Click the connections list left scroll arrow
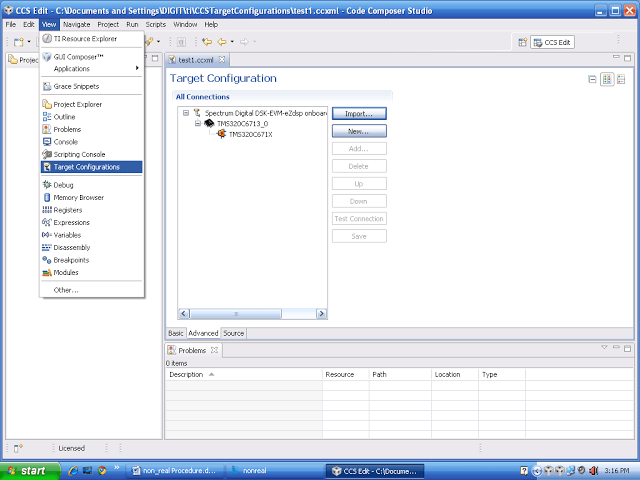The image size is (640, 480). click(x=184, y=313)
